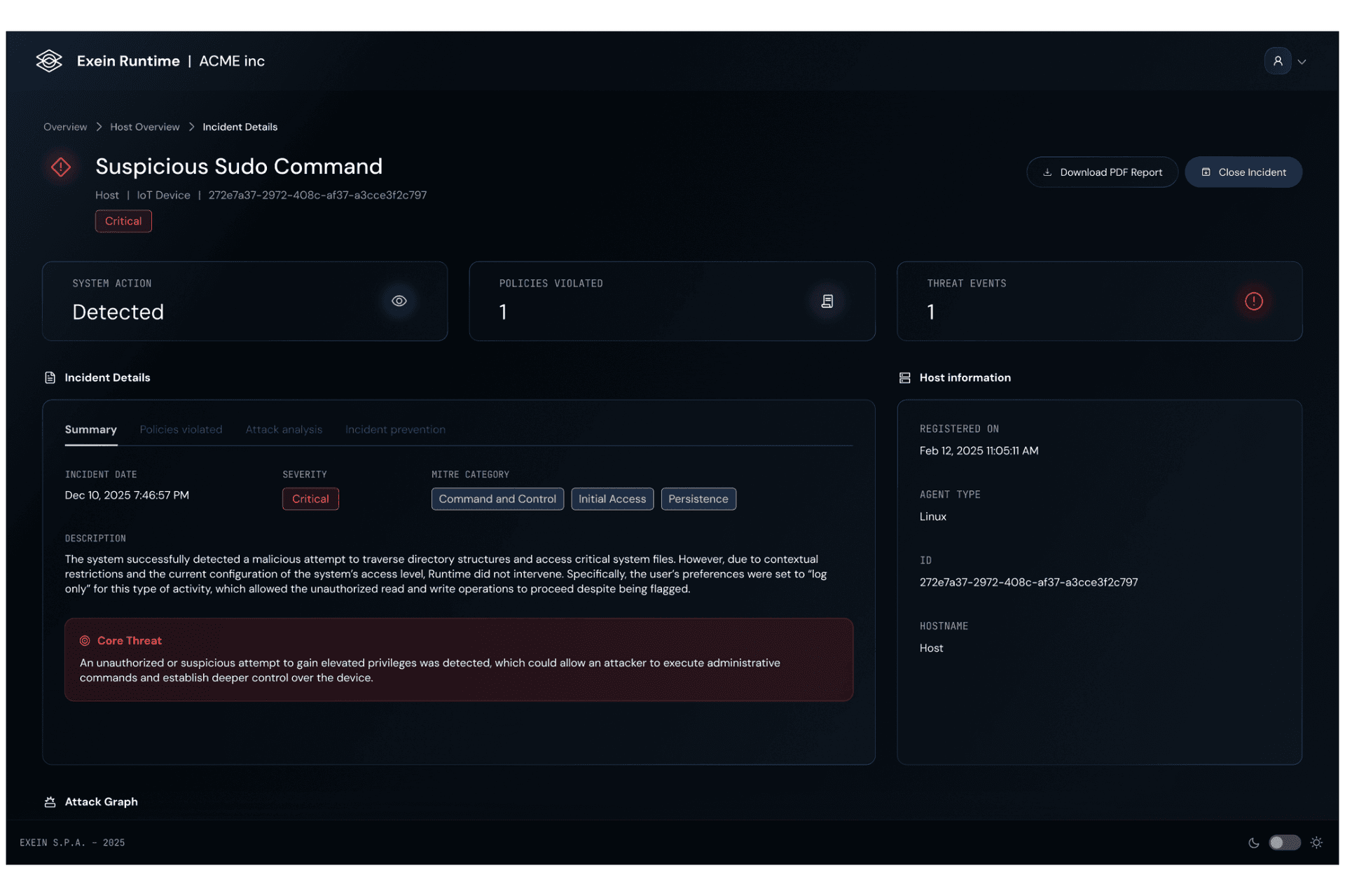Screen dimensions: 1345x896
Task: Click the Host information server icon
Action: click(904, 378)
